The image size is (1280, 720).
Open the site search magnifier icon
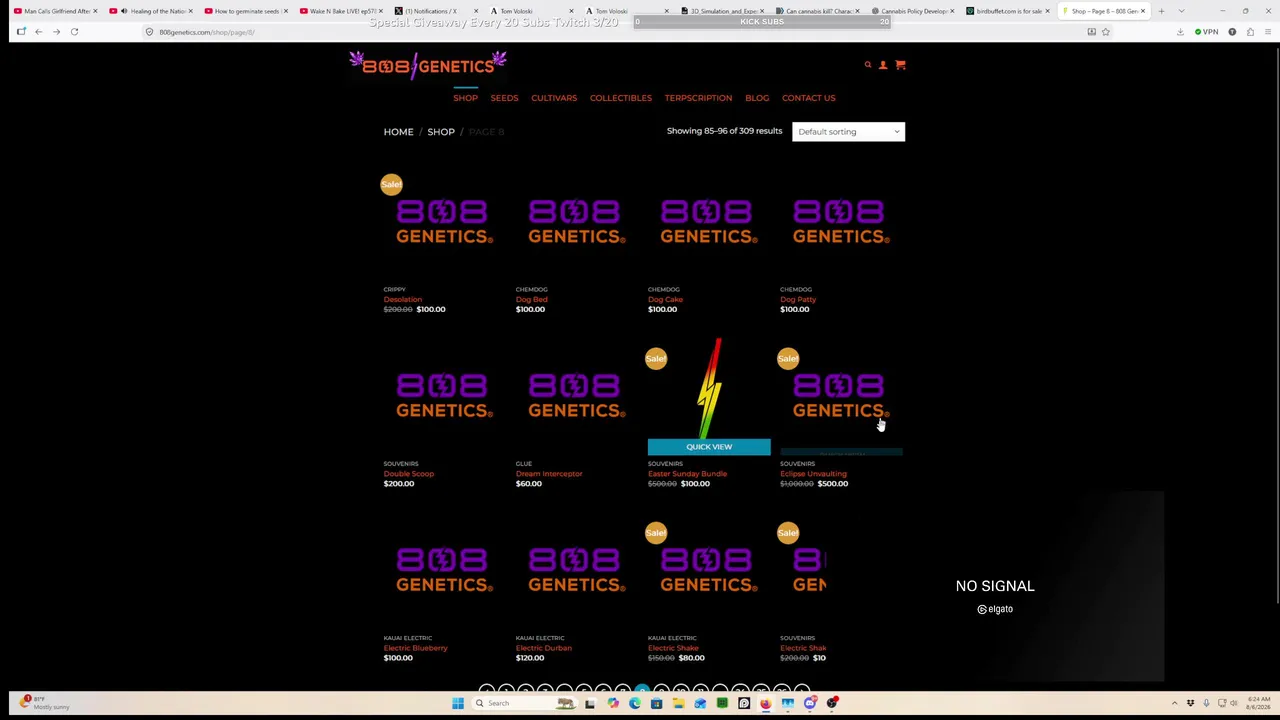[868, 65]
